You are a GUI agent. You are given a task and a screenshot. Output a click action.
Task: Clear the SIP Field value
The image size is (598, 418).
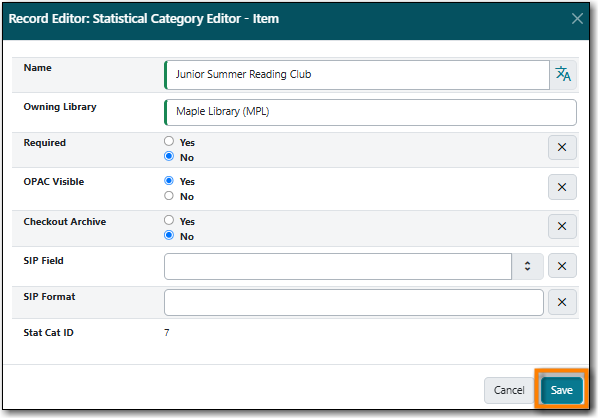pos(562,266)
